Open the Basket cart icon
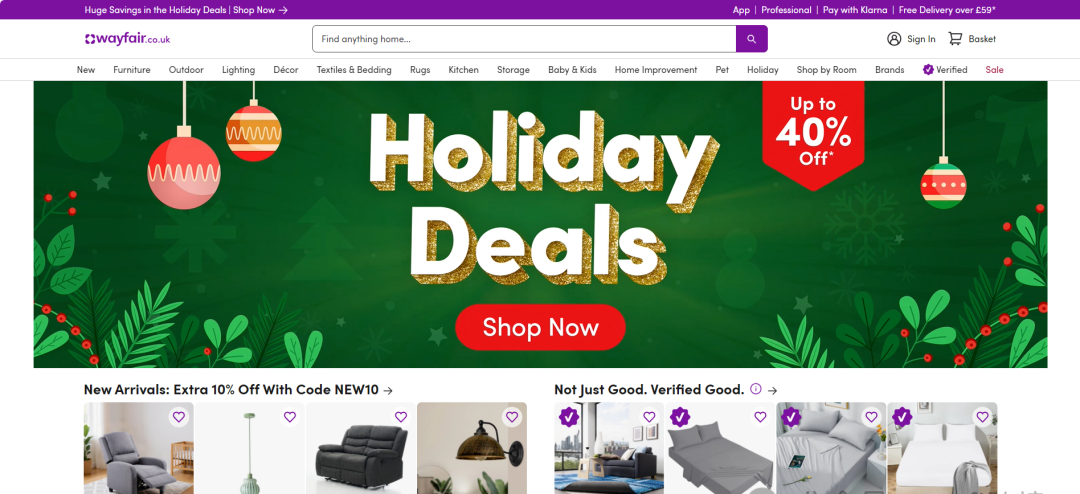 point(955,39)
